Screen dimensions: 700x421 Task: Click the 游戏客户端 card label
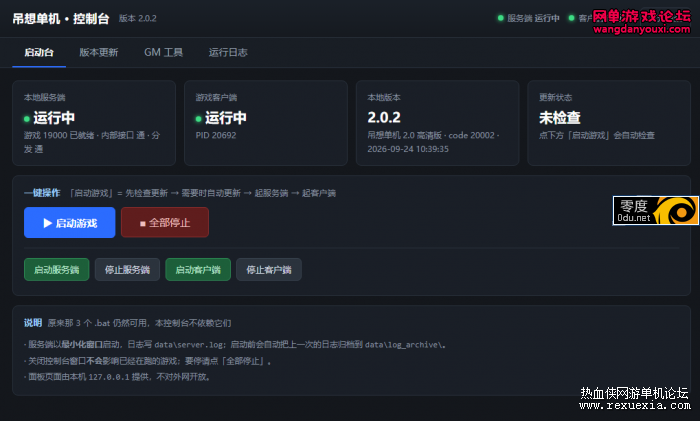pyautogui.click(x=217, y=97)
